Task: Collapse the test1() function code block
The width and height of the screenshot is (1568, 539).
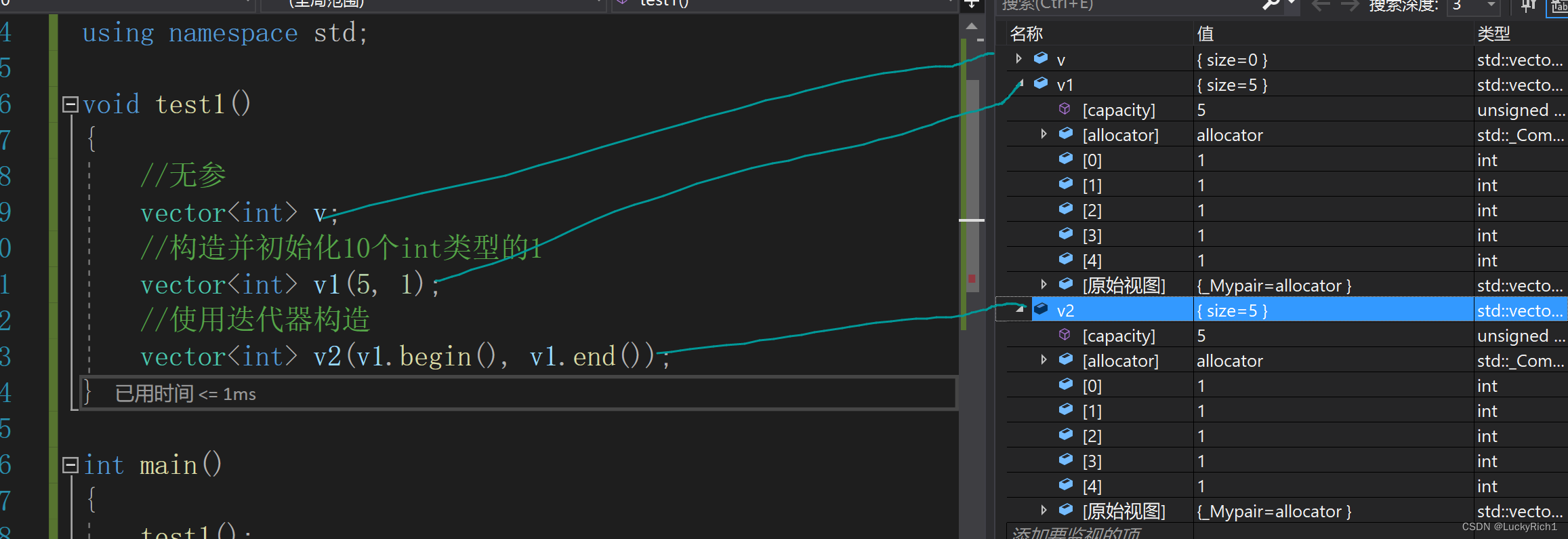Action: 70,104
